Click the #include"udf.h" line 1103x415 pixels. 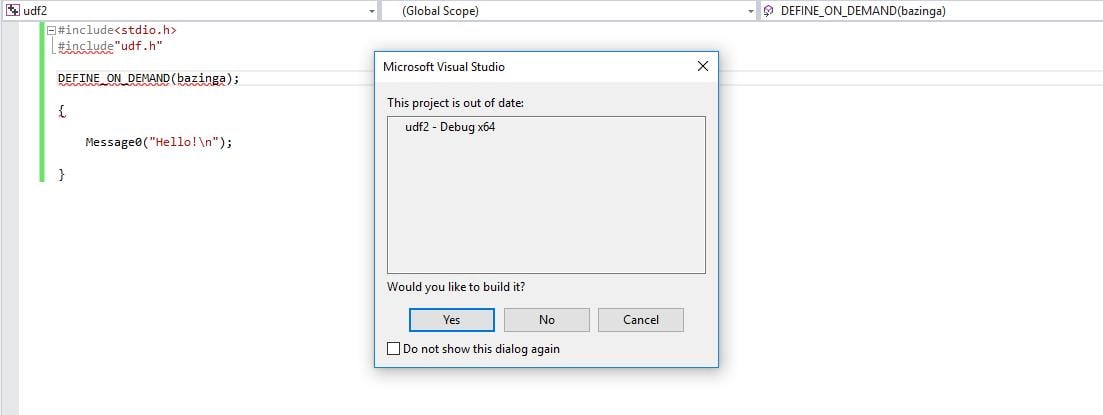110,46
